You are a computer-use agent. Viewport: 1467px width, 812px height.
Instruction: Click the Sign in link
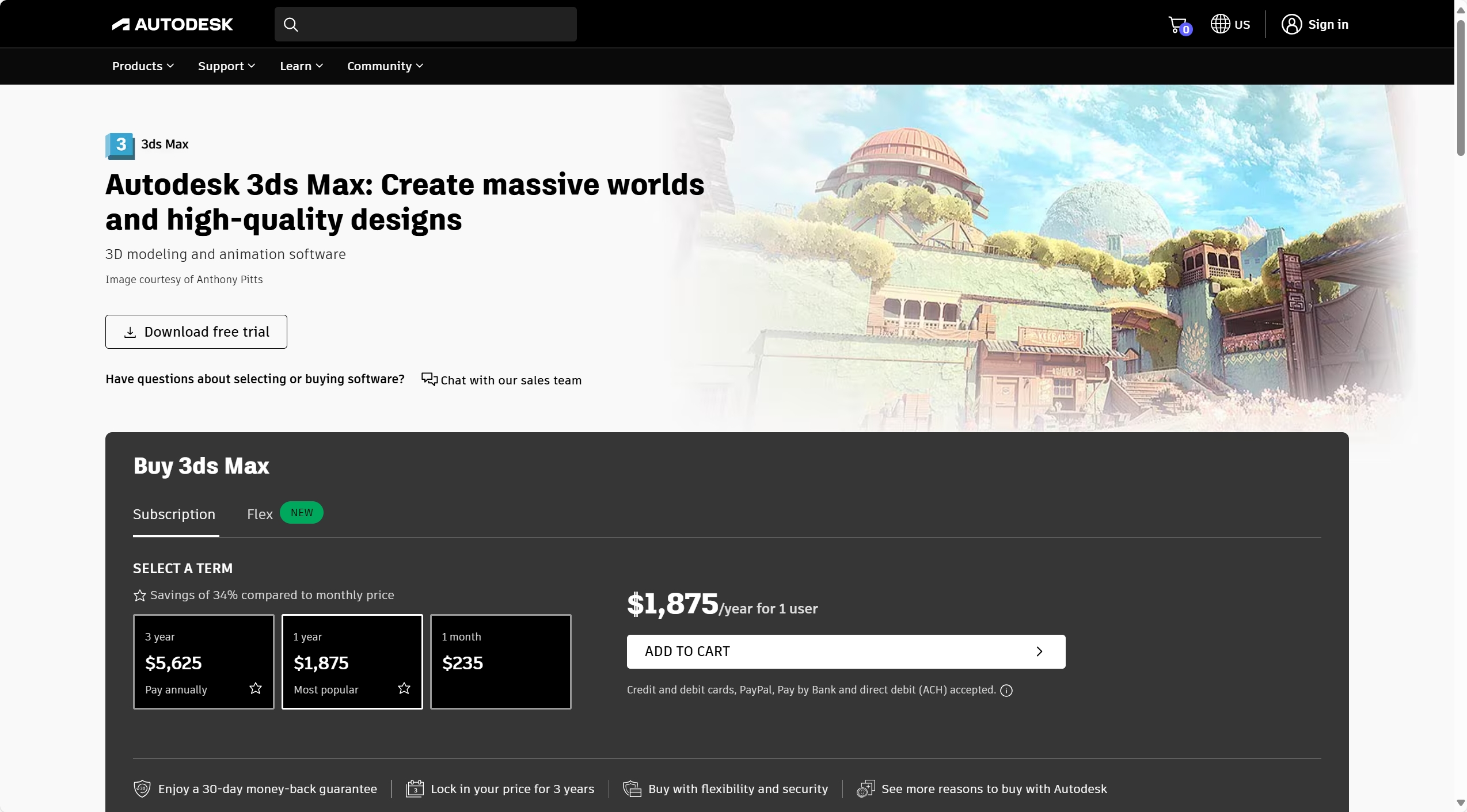[1328, 24]
